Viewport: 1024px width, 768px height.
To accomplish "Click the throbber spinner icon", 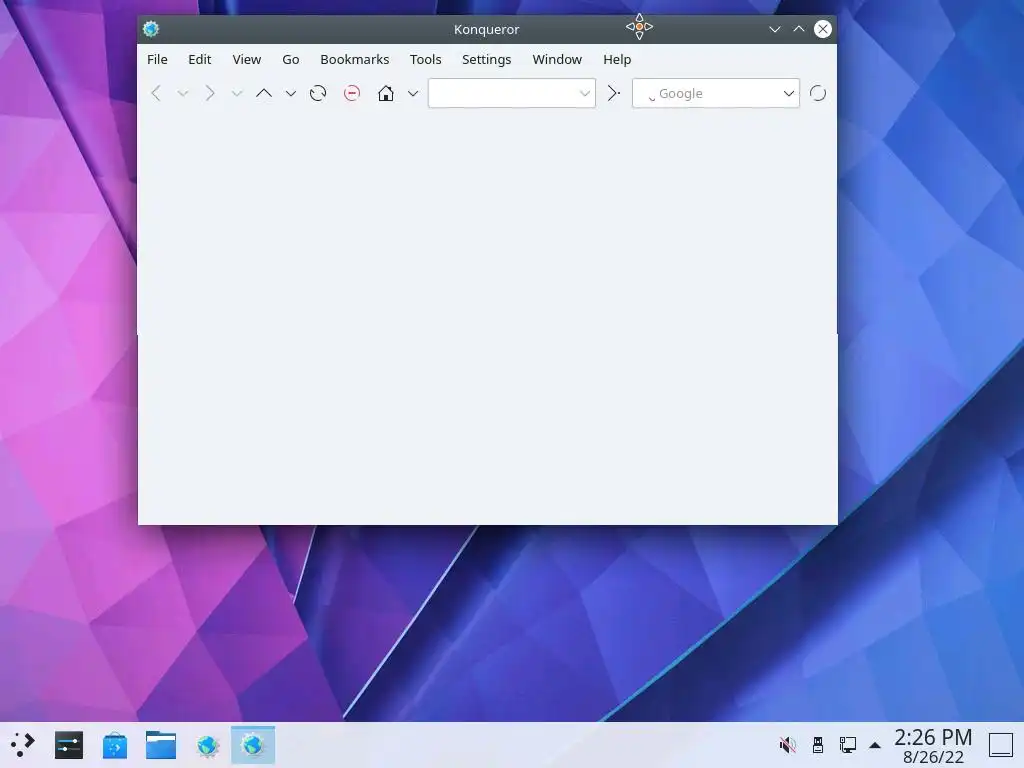I will pos(818,93).
